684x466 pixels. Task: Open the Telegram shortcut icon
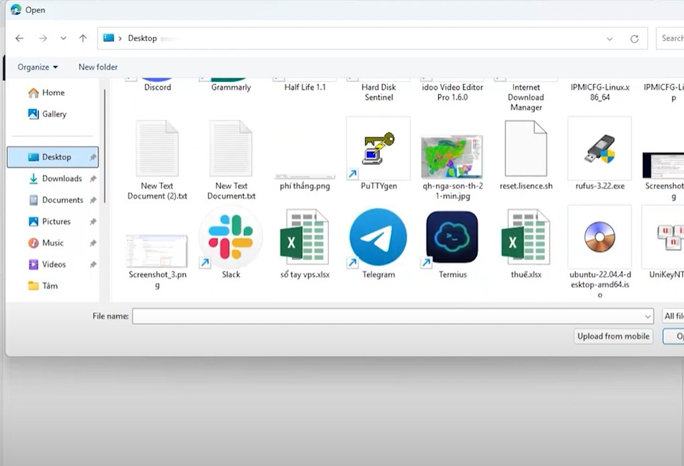pyautogui.click(x=378, y=238)
